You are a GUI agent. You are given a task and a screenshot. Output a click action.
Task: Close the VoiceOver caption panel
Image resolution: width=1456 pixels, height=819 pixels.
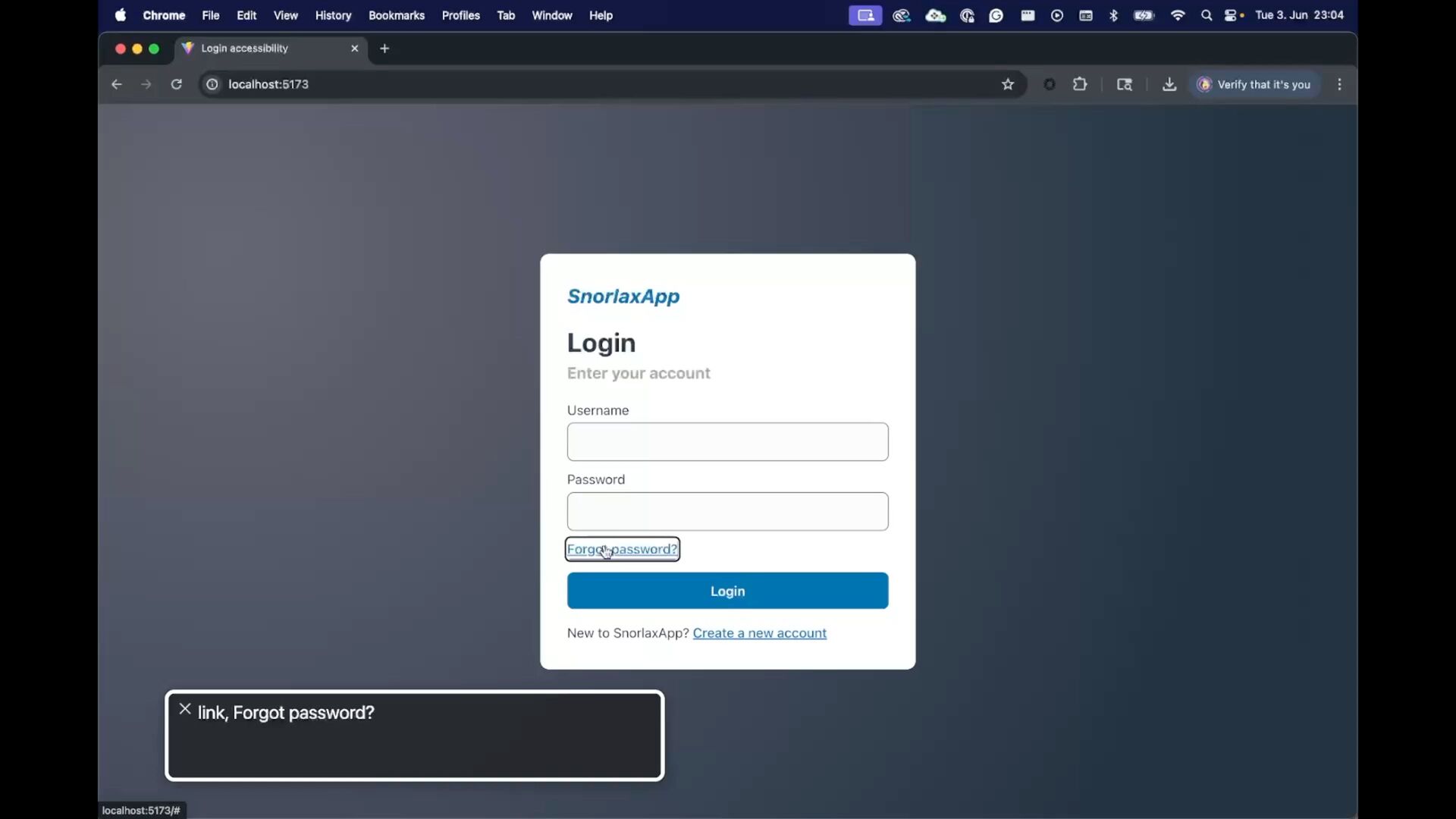pos(185,709)
